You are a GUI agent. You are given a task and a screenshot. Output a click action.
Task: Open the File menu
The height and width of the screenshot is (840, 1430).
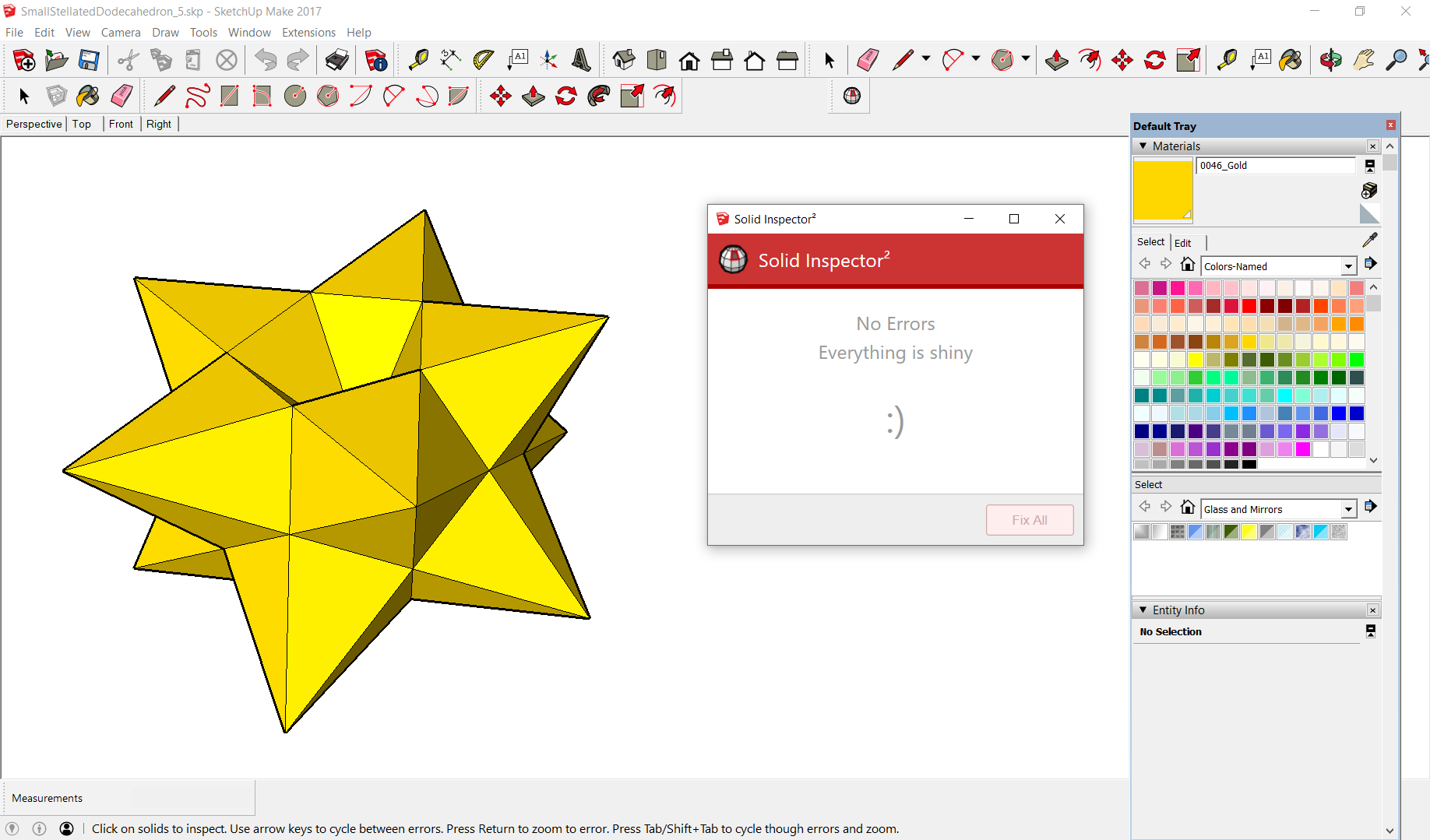(x=14, y=33)
